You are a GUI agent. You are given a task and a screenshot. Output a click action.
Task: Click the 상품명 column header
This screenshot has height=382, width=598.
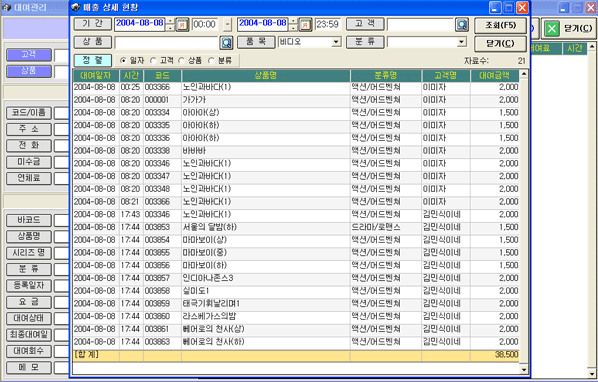pos(266,75)
